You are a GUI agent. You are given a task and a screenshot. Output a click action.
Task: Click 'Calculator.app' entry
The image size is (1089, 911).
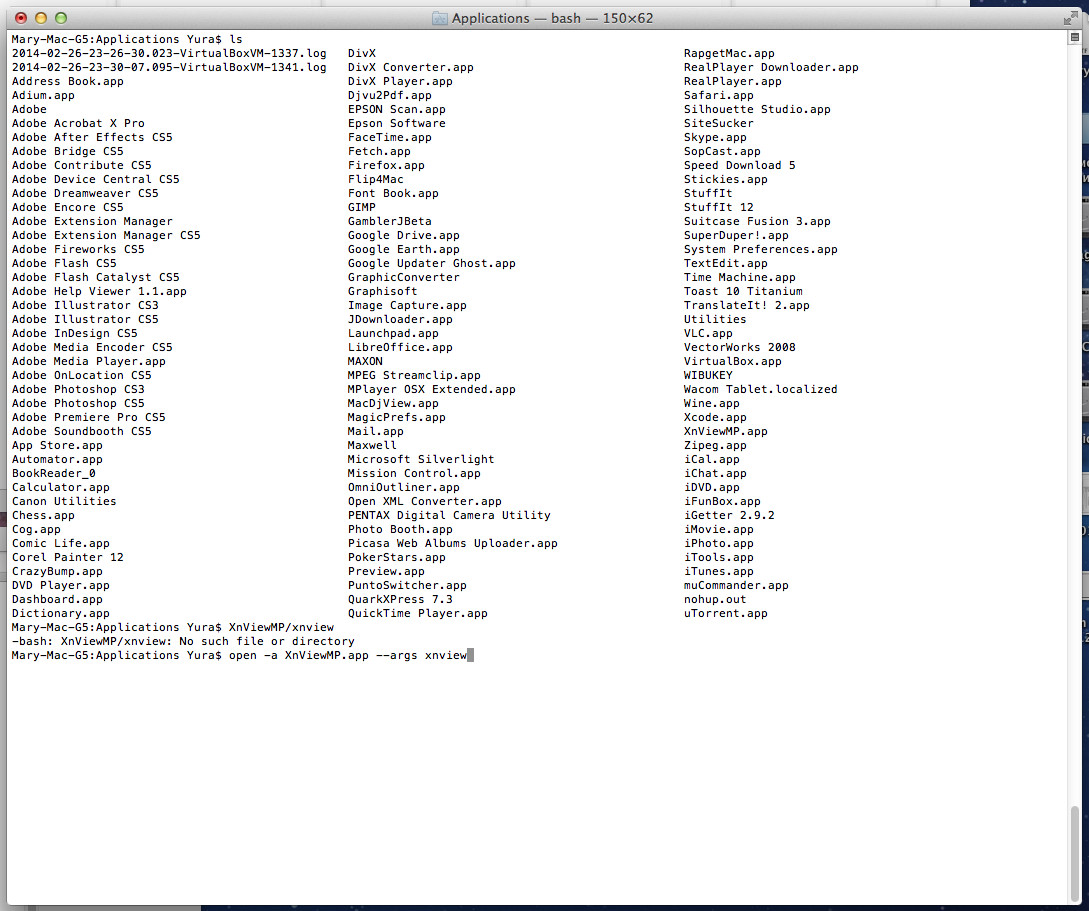click(60, 487)
